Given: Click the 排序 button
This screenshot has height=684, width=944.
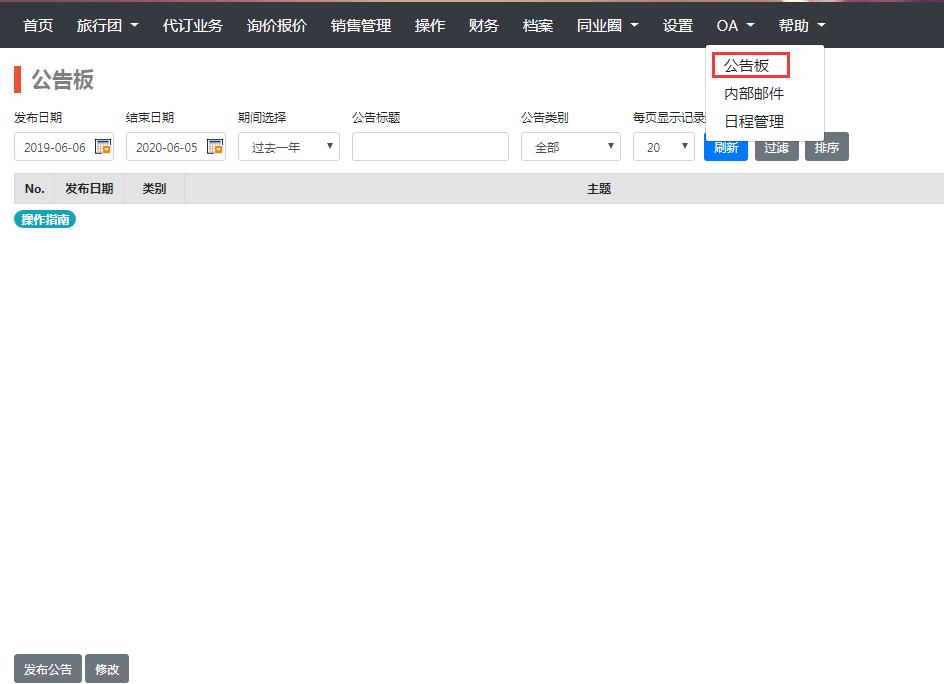Looking at the screenshot, I should 827,147.
